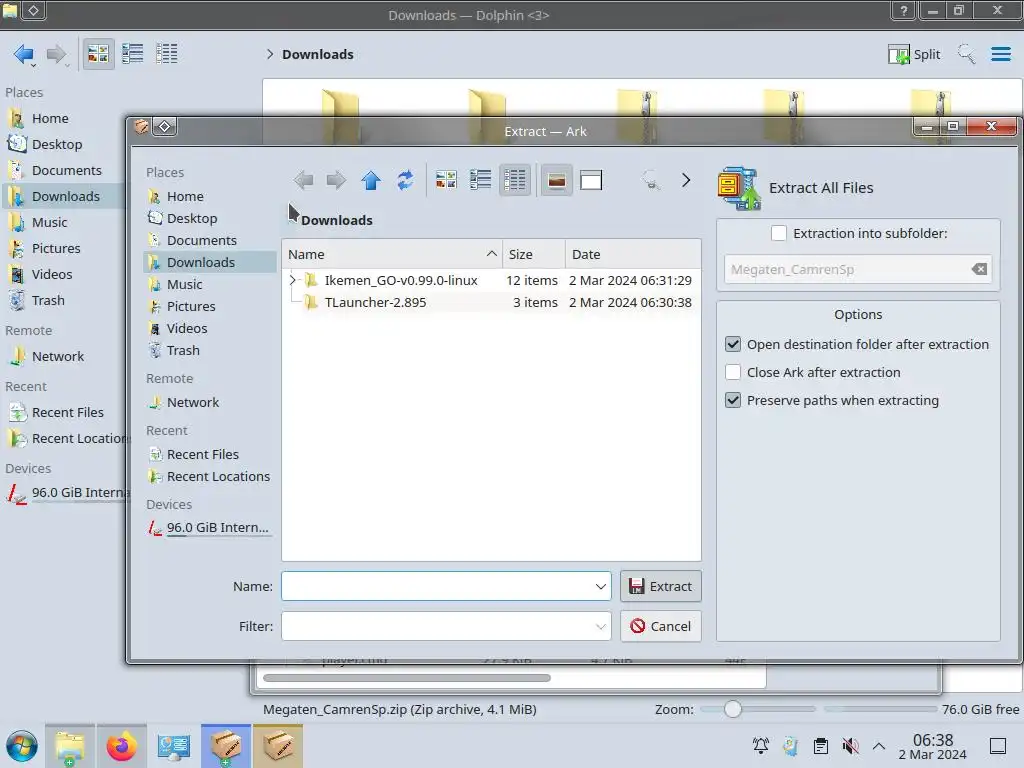The height and width of the screenshot is (768, 1024).
Task: Open the application launcher start button
Action: pos(22,746)
